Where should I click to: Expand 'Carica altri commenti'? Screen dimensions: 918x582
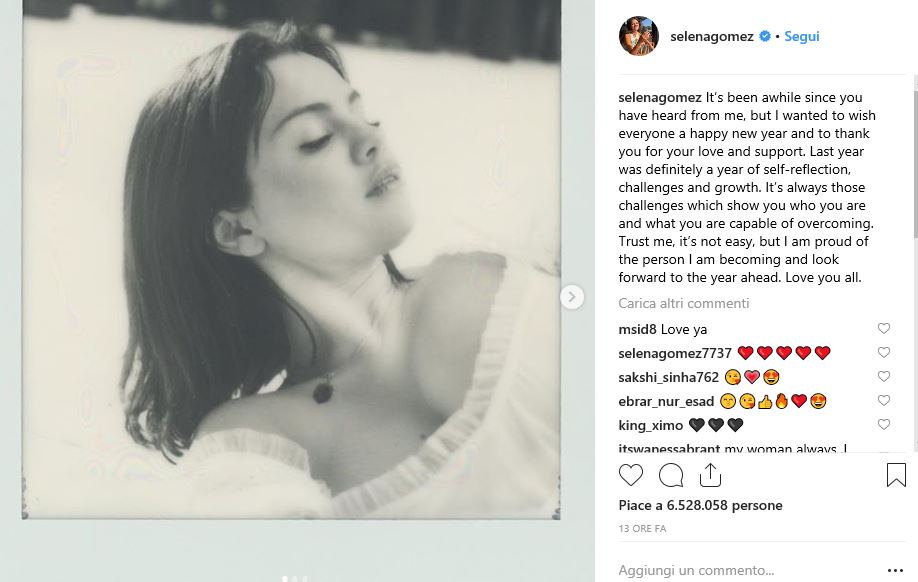click(683, 303)
